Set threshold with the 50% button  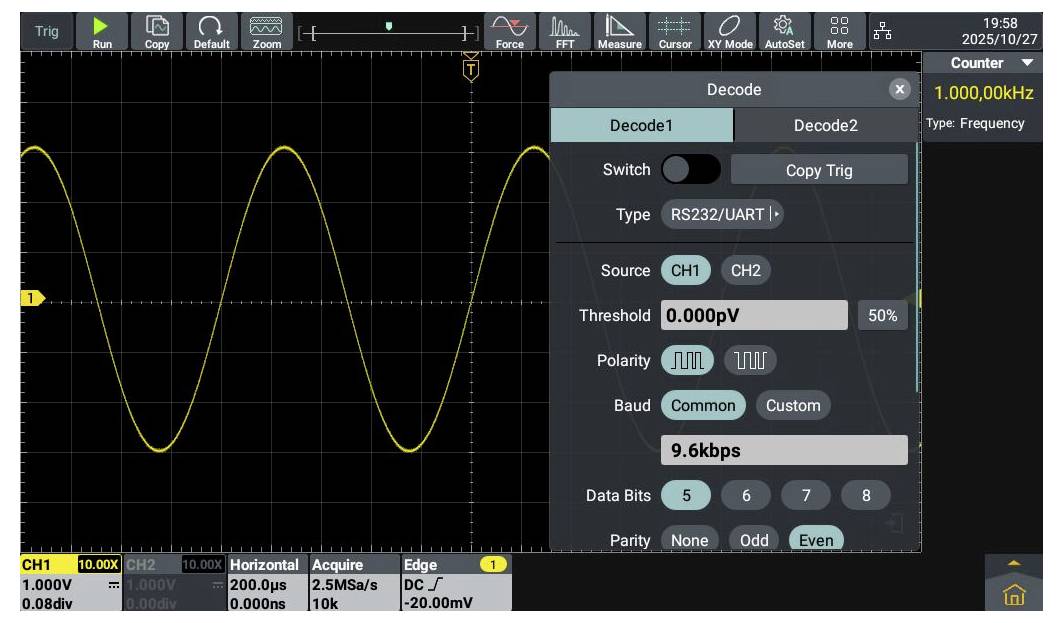pos(882,316)
